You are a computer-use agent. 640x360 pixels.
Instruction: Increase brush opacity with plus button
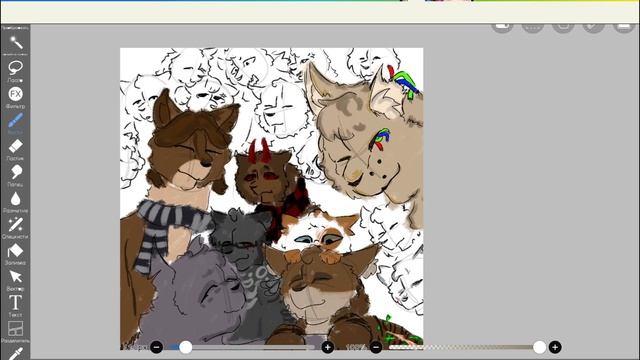555,347
